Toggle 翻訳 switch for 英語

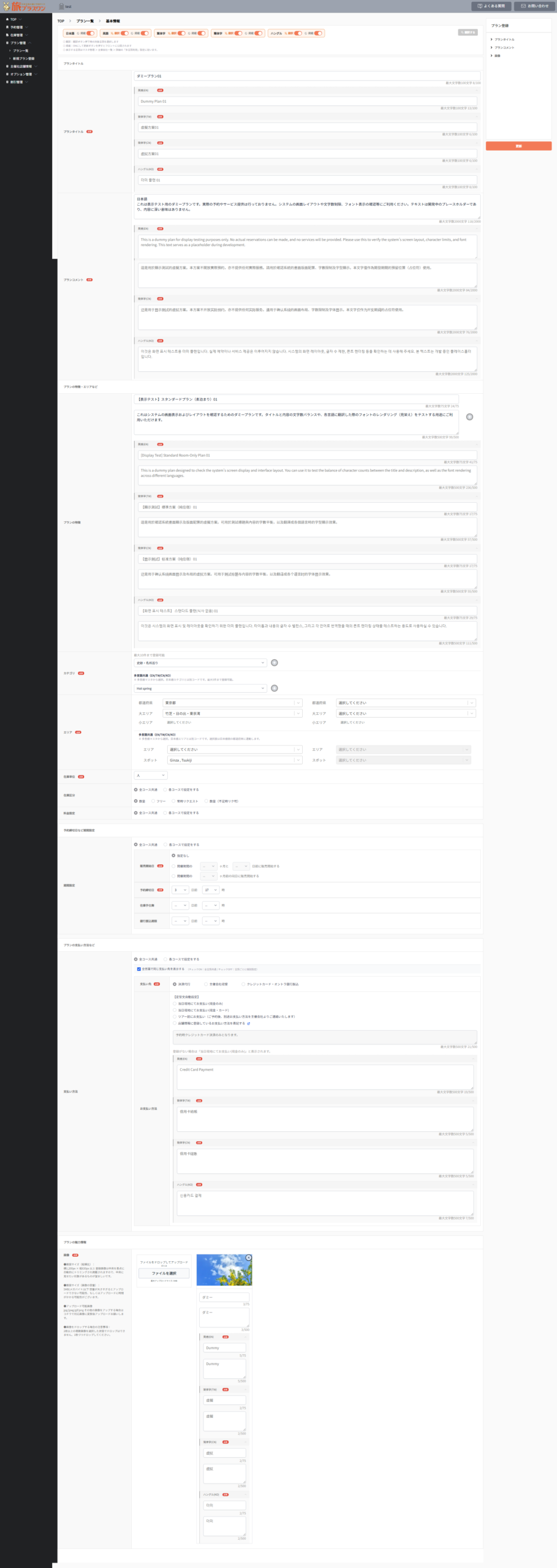124,33
